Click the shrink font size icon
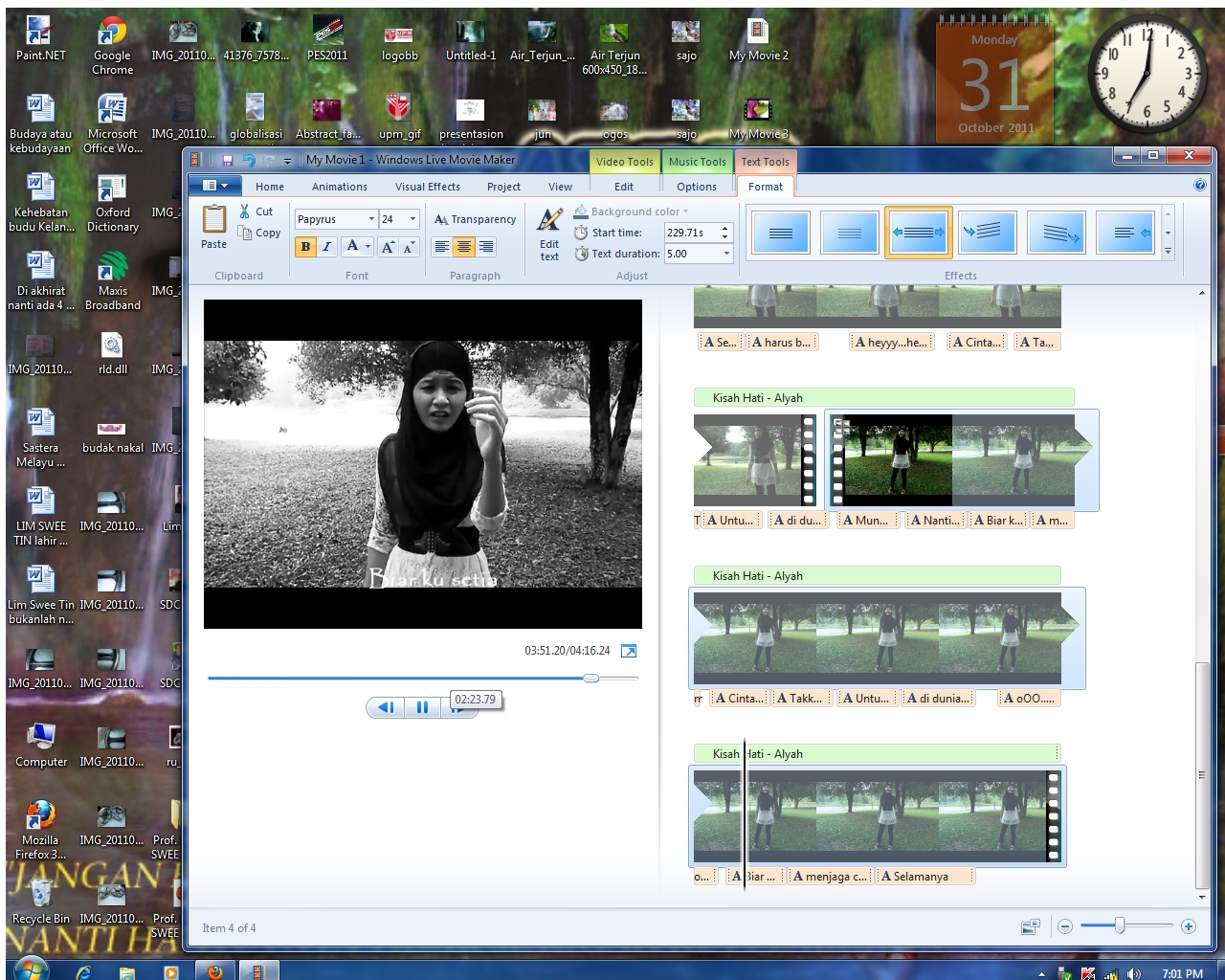This screenshot has width=1225, height=980. pyautogui.click(x=409, y=246)
